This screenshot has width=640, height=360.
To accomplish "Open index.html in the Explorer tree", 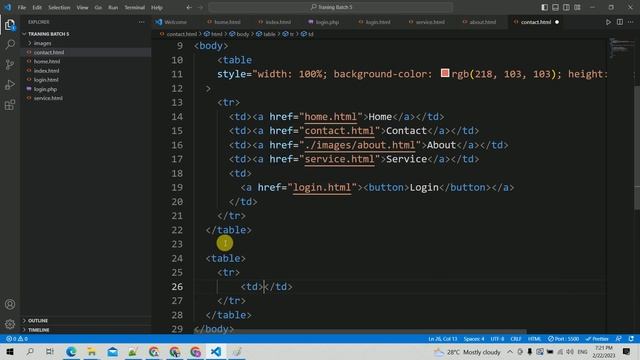I will pos(47,71).
